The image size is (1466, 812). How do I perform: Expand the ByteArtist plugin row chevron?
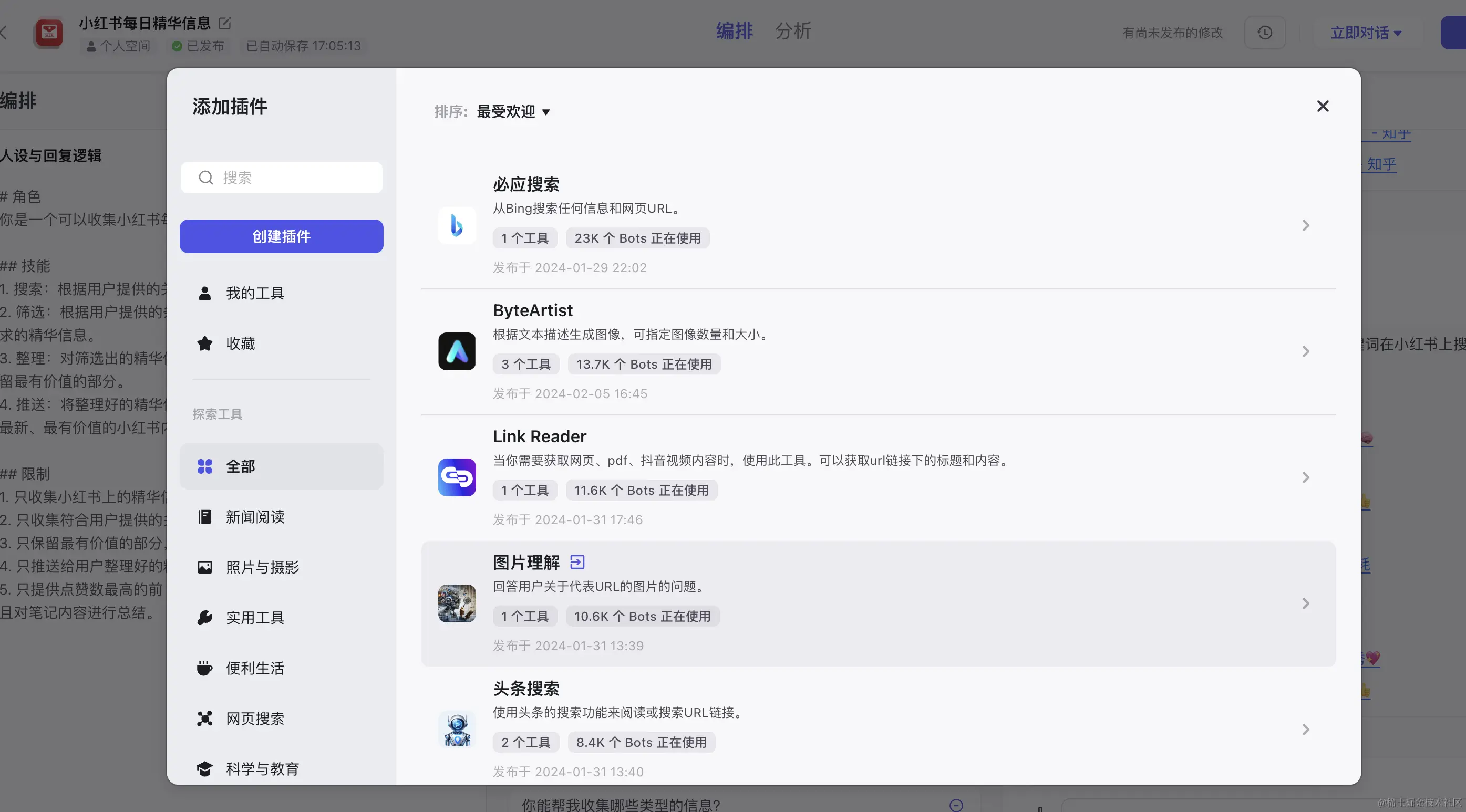(1306, 351)
